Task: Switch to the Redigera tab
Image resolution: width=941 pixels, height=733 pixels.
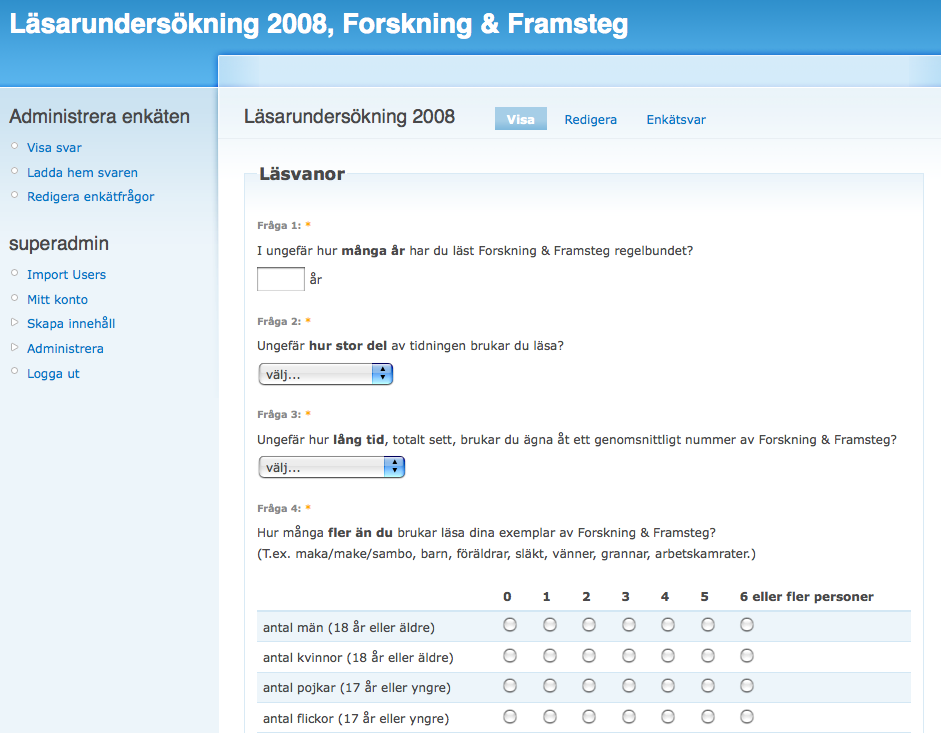Action: click(590, 119)
